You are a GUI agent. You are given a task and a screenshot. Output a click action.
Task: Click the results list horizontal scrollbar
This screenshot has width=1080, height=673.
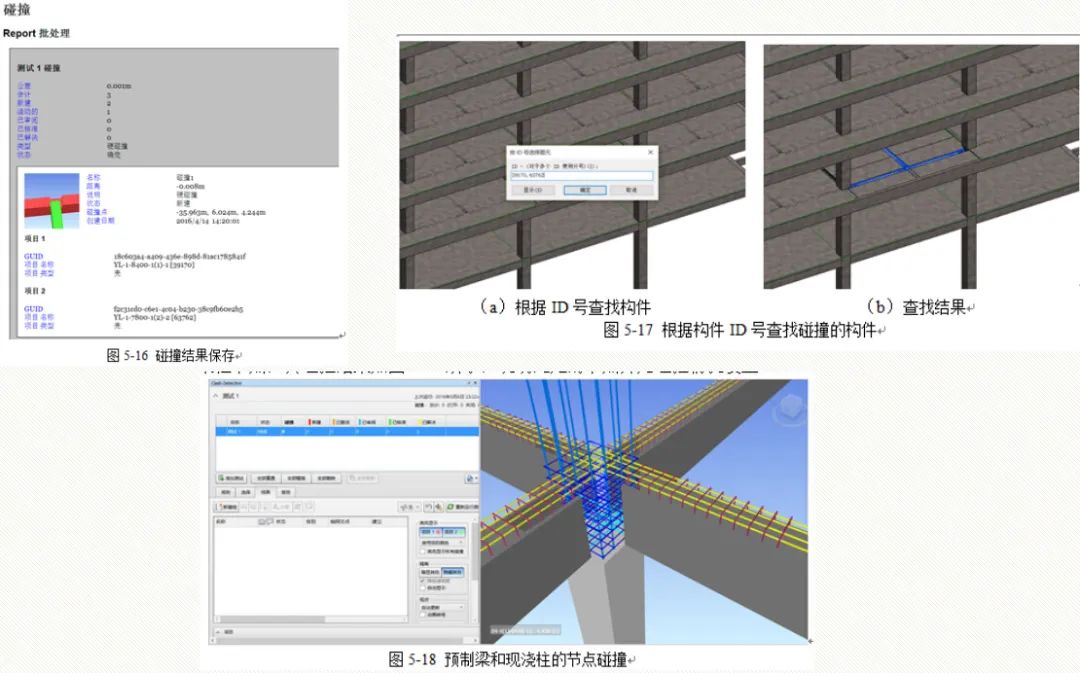coord(312,619)
